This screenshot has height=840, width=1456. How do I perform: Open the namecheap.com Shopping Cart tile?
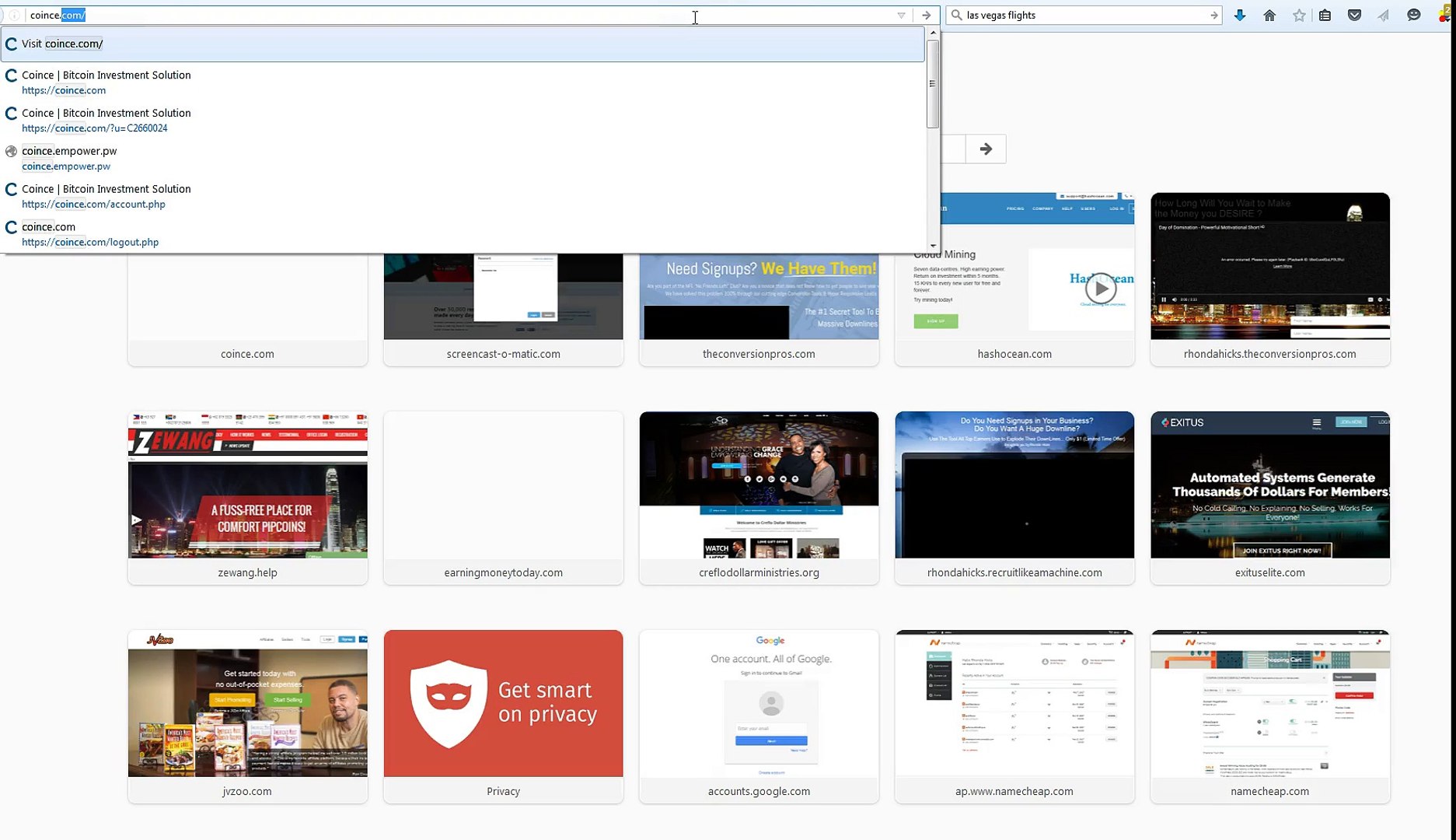1270,716
